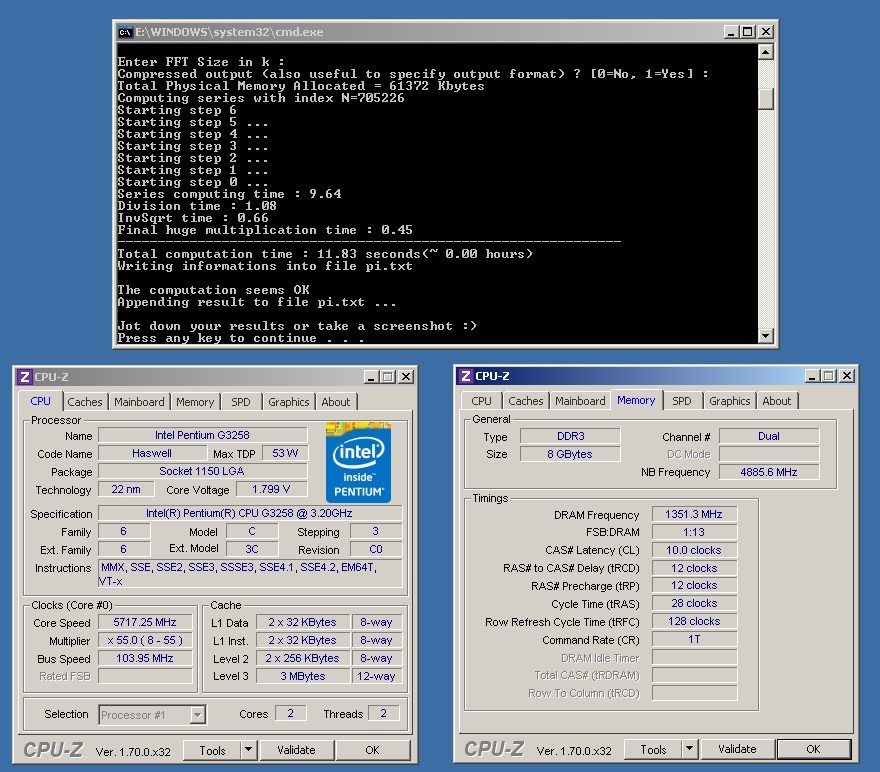Click the DRAM Frequency 1351.3 MHz value

click(x=694, y=514)
